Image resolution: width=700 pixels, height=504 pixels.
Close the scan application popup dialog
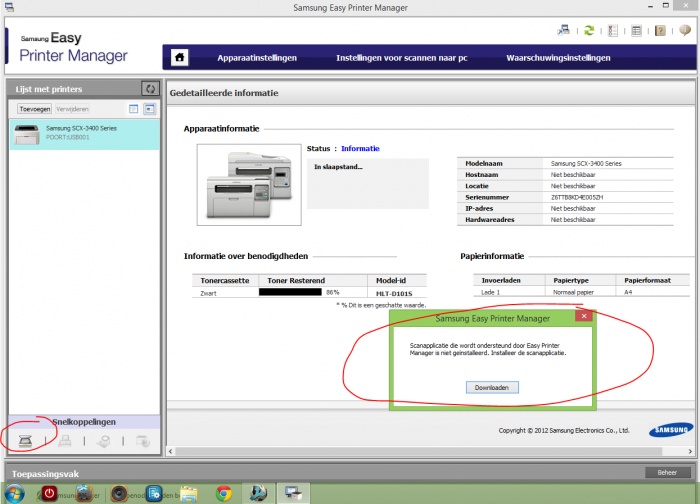[583, 316]
